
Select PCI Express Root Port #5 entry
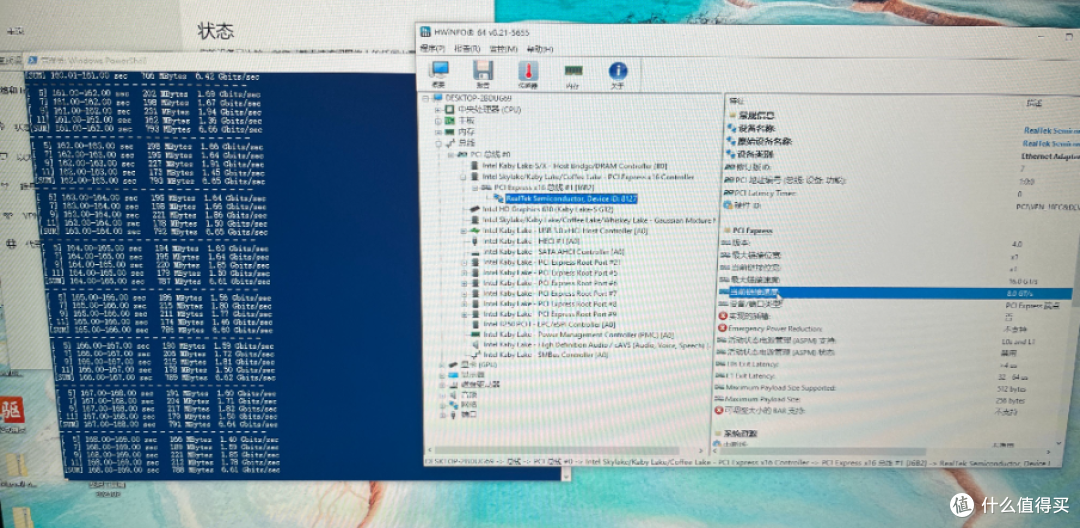tap(550, 273)
